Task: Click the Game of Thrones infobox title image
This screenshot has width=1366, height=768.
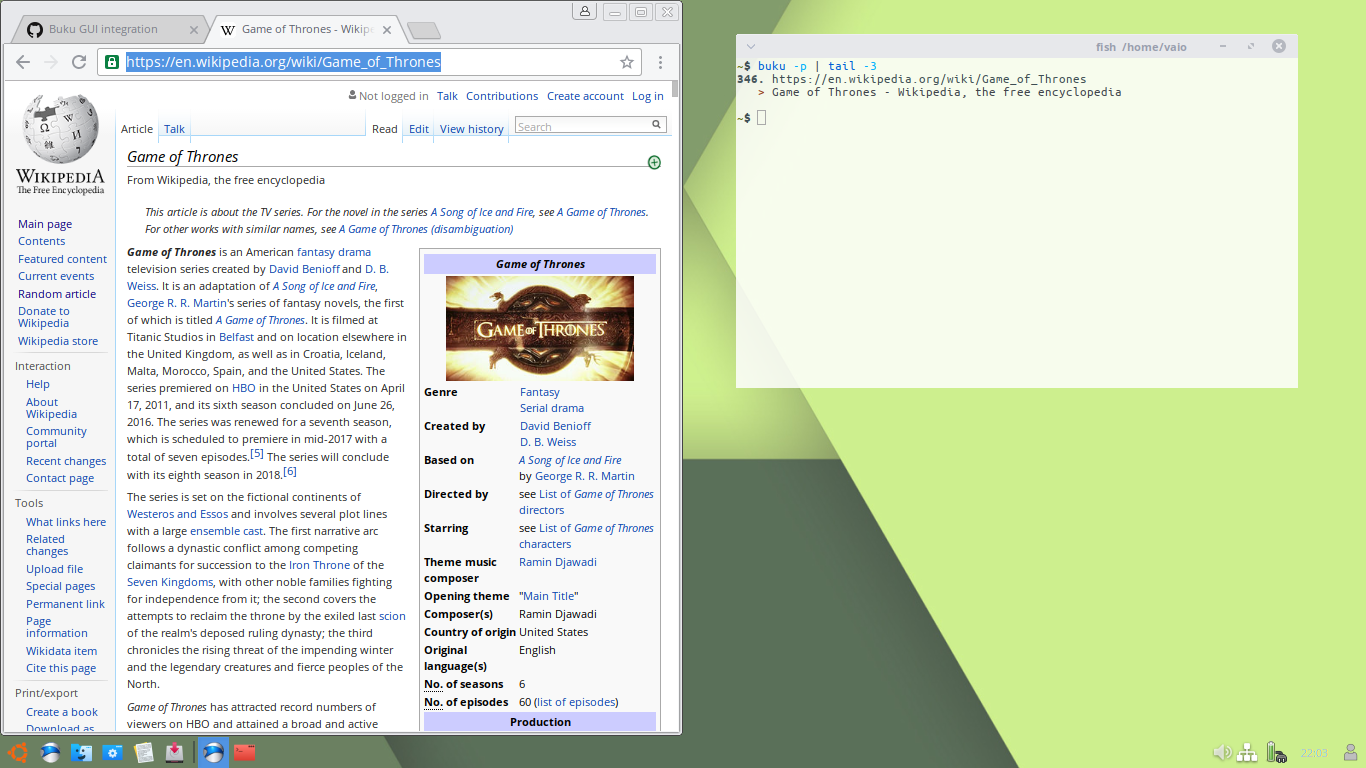Action: coord(540,328)
